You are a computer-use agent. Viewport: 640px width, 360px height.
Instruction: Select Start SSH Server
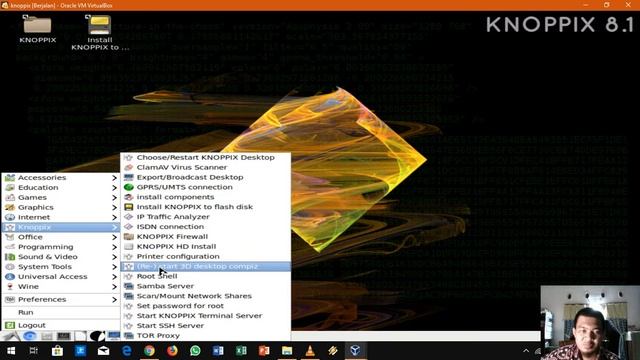point(206,326)
